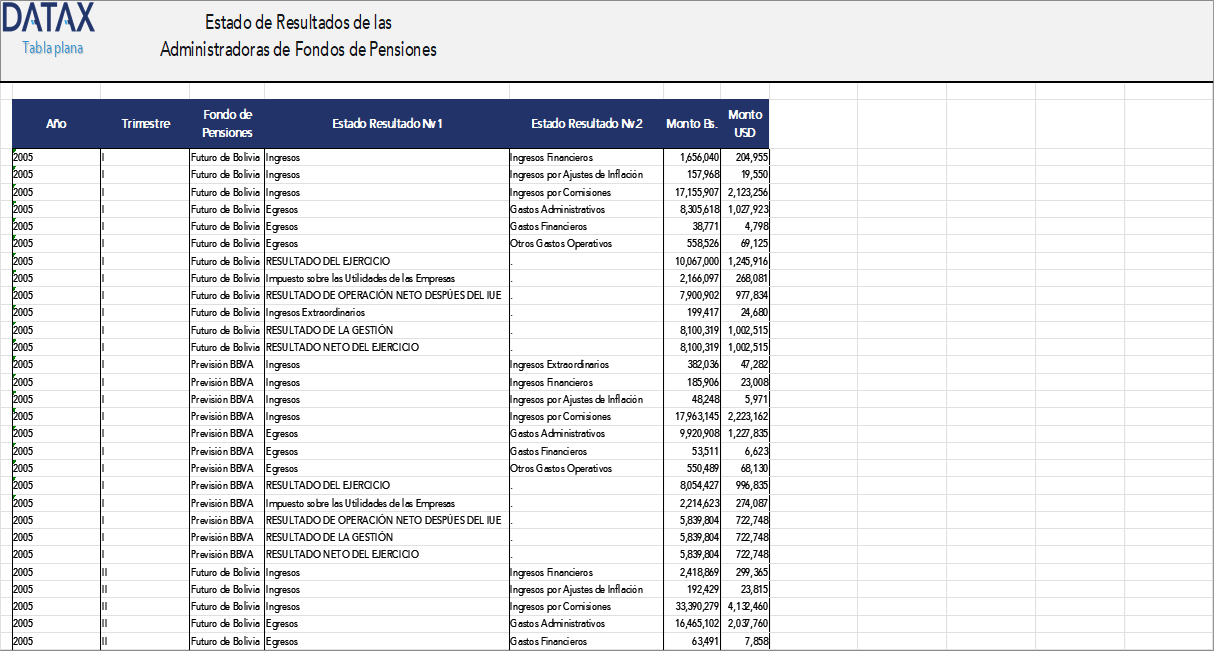Select the first Futuro de Bolivia cell
1214x651 pixels.
(226, 157)
